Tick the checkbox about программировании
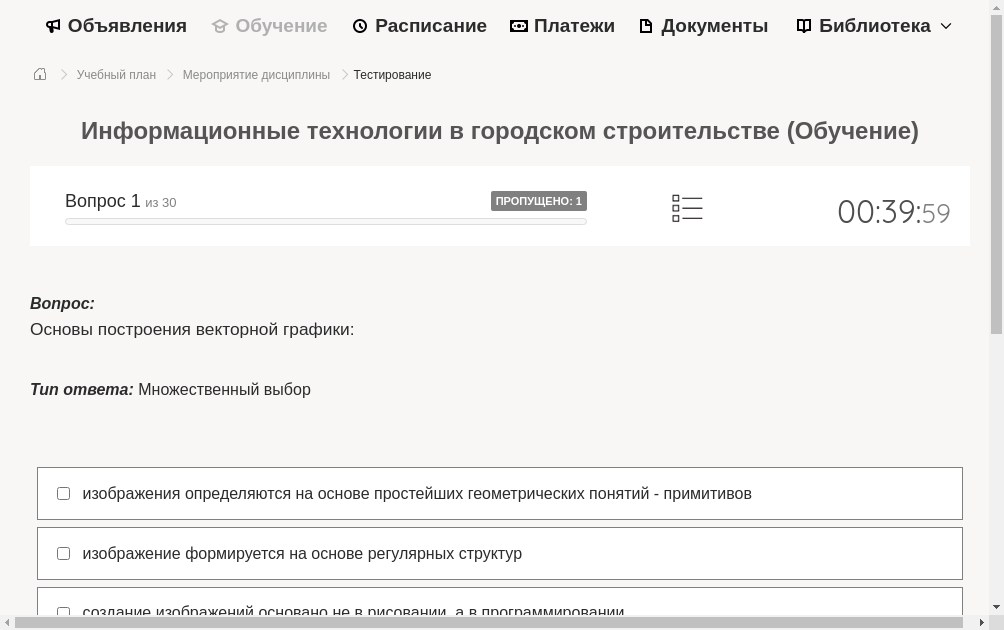Screen dimensions: 1004x630 pos(63,612)
